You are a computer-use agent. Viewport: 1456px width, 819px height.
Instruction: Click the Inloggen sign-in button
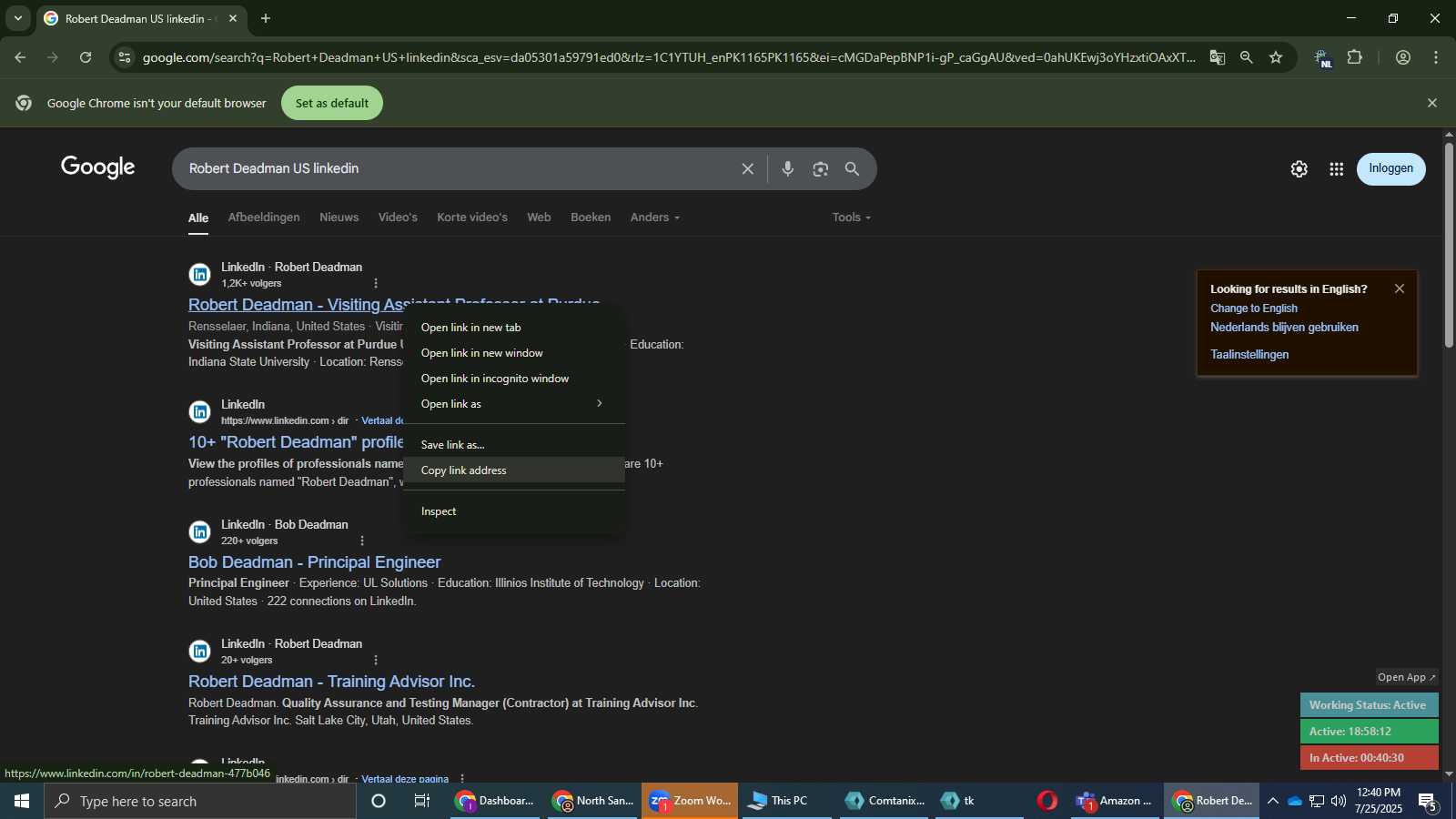[x=1391, y=168]
